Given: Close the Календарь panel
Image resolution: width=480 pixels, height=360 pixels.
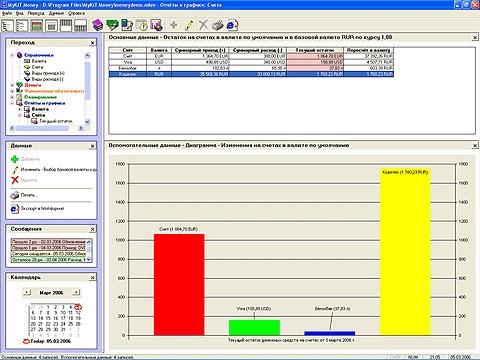Looking at the screenshot, I should 93,277.
